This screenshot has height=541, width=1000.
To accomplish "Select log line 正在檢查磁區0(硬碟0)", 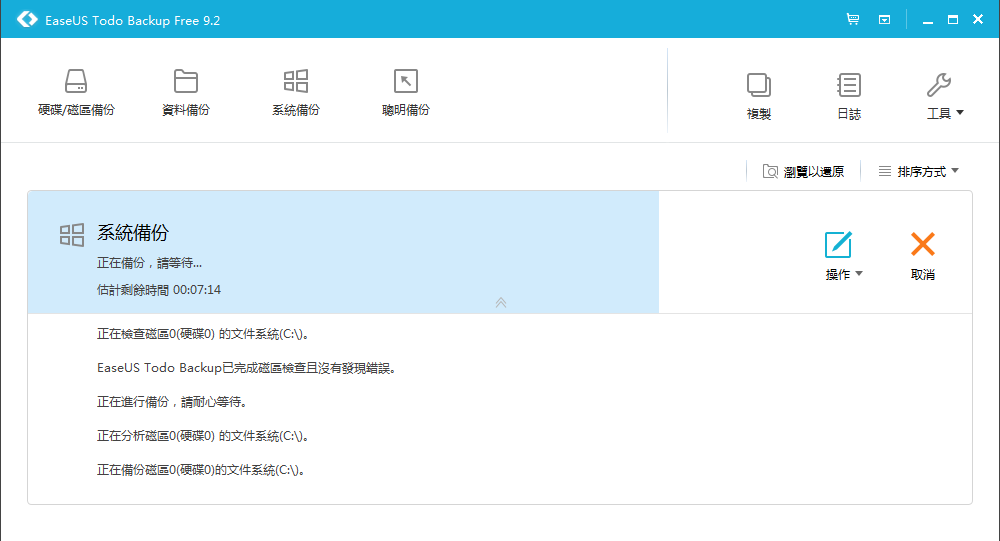I will [x=203, y=334].
